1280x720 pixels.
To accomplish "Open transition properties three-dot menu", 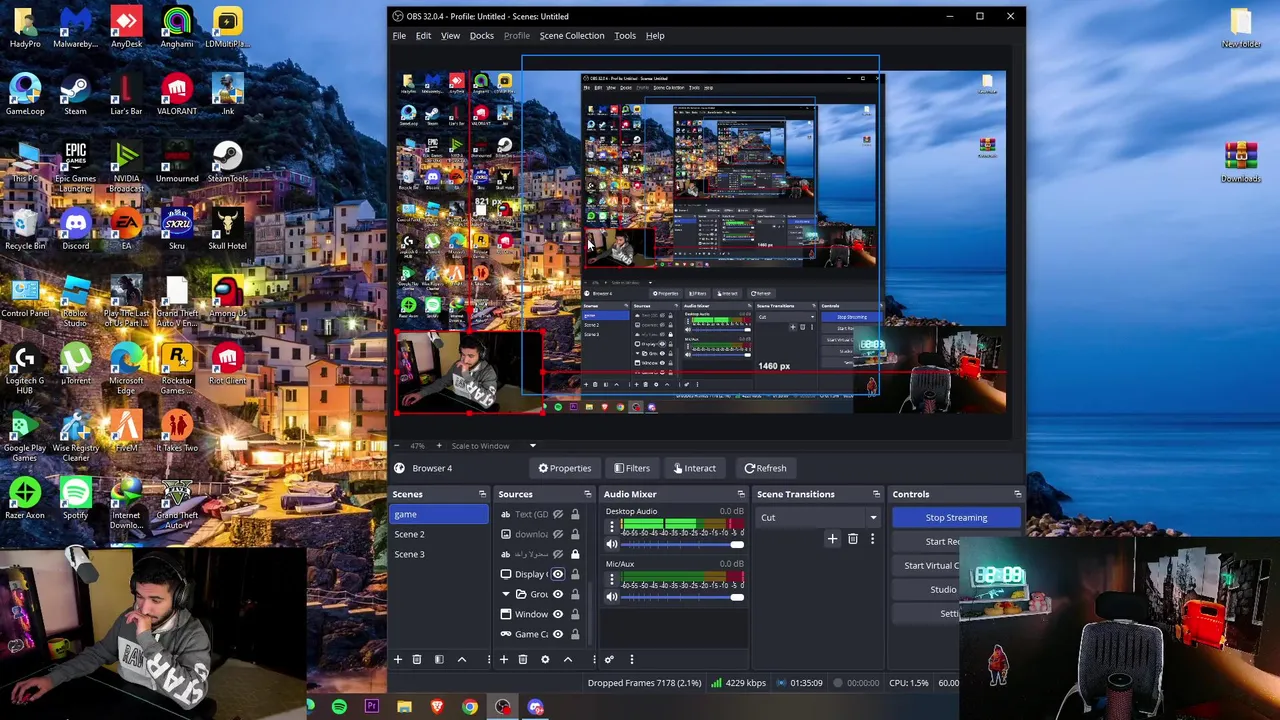I will click(x=872, y=539).
